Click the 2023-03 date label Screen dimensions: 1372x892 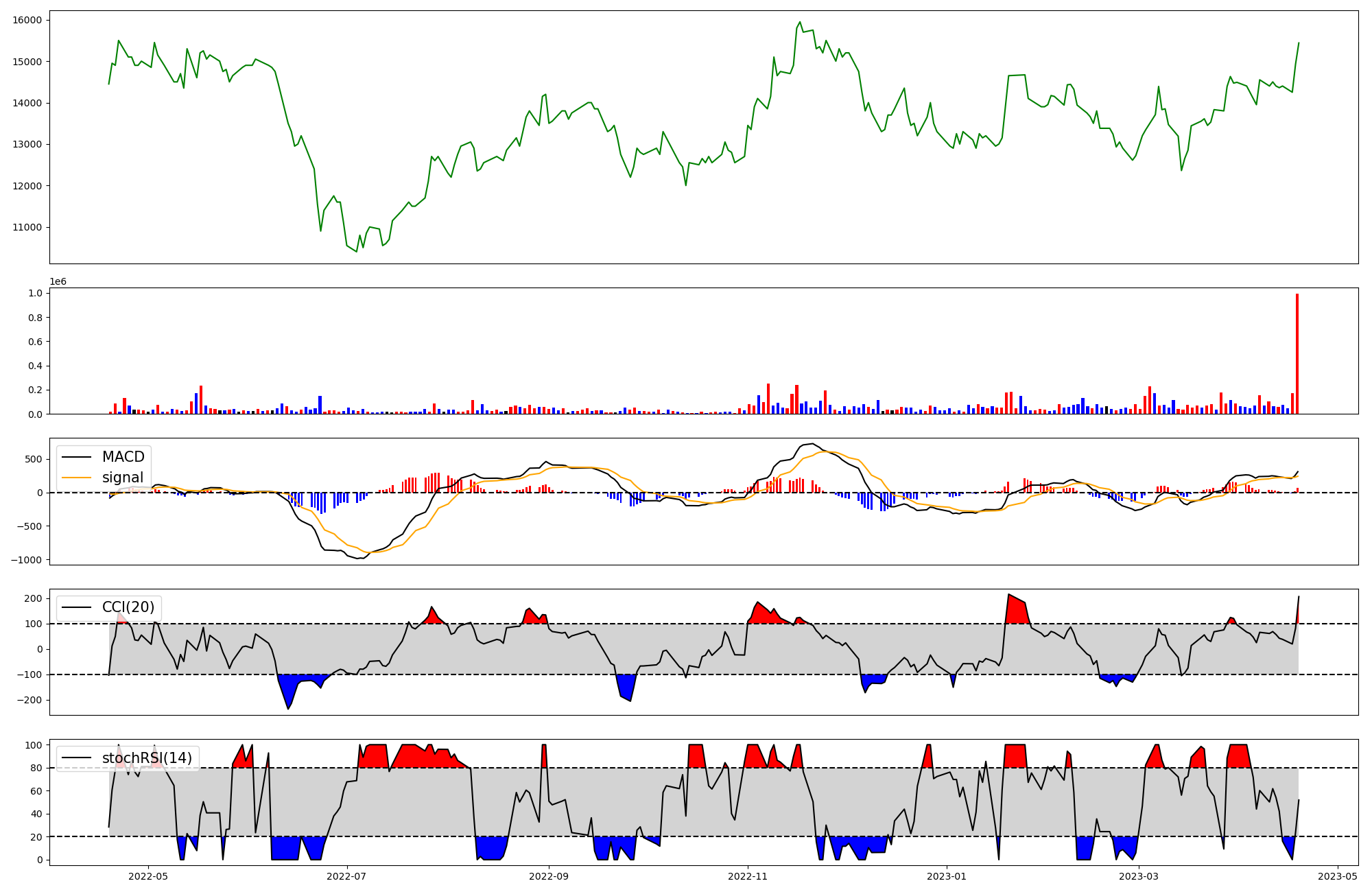point(1139,876)
